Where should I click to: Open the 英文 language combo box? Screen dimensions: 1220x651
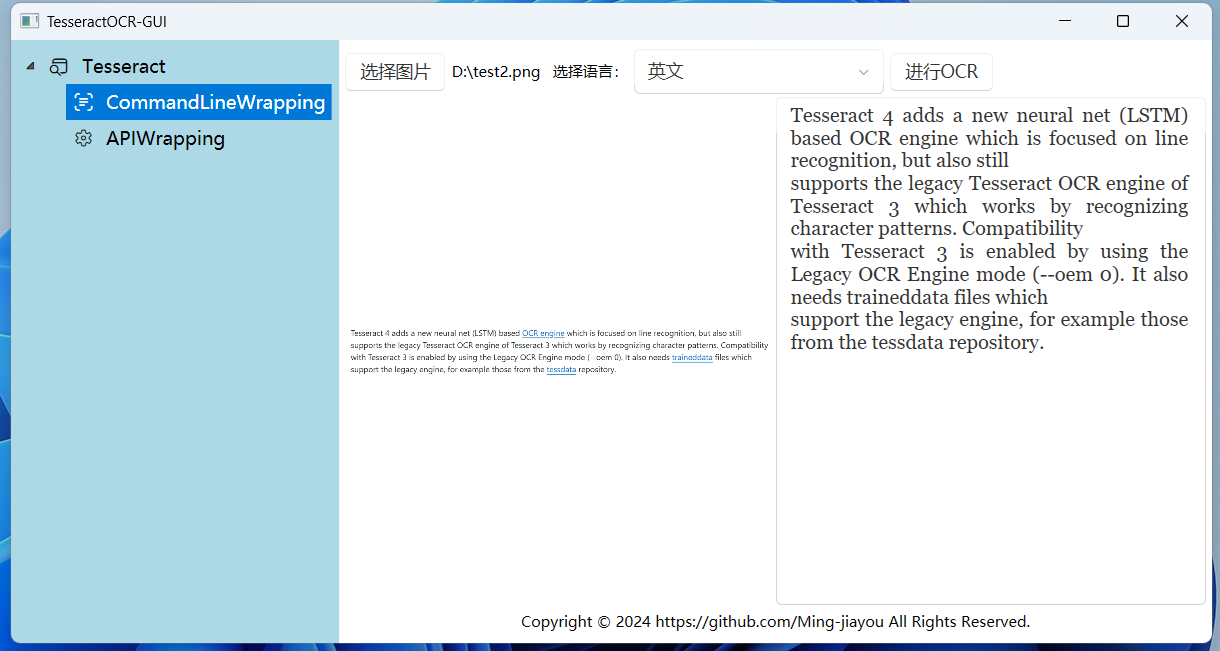759,72
